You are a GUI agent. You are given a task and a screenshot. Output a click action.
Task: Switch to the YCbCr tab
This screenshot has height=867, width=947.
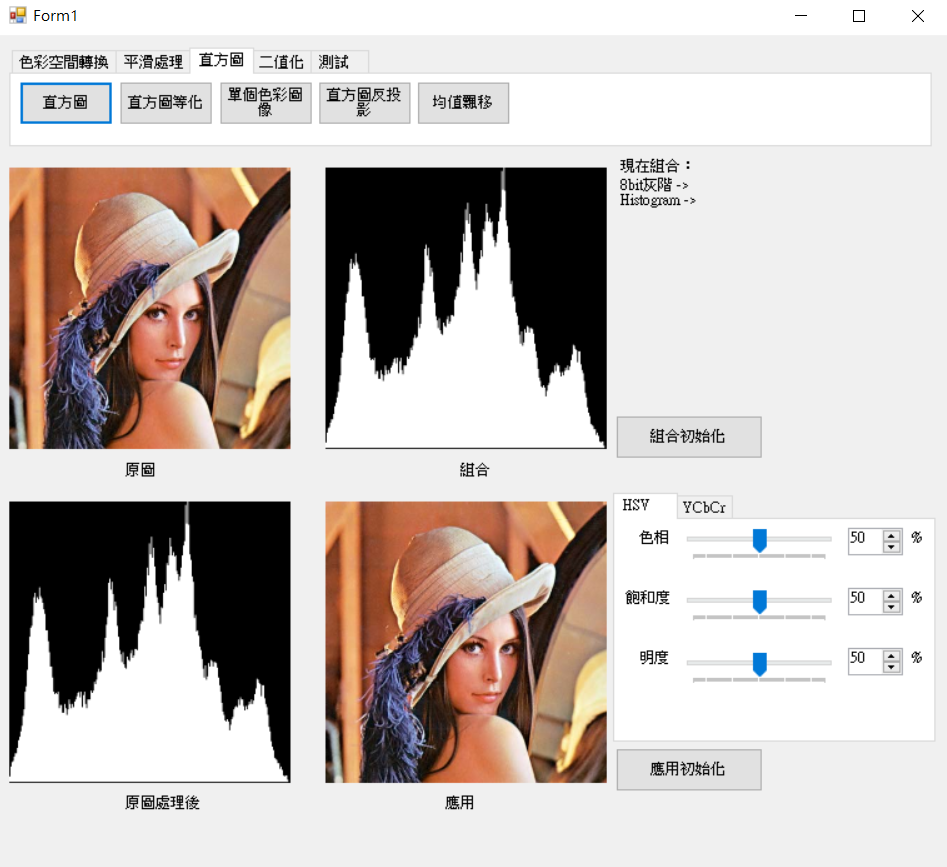704,508
